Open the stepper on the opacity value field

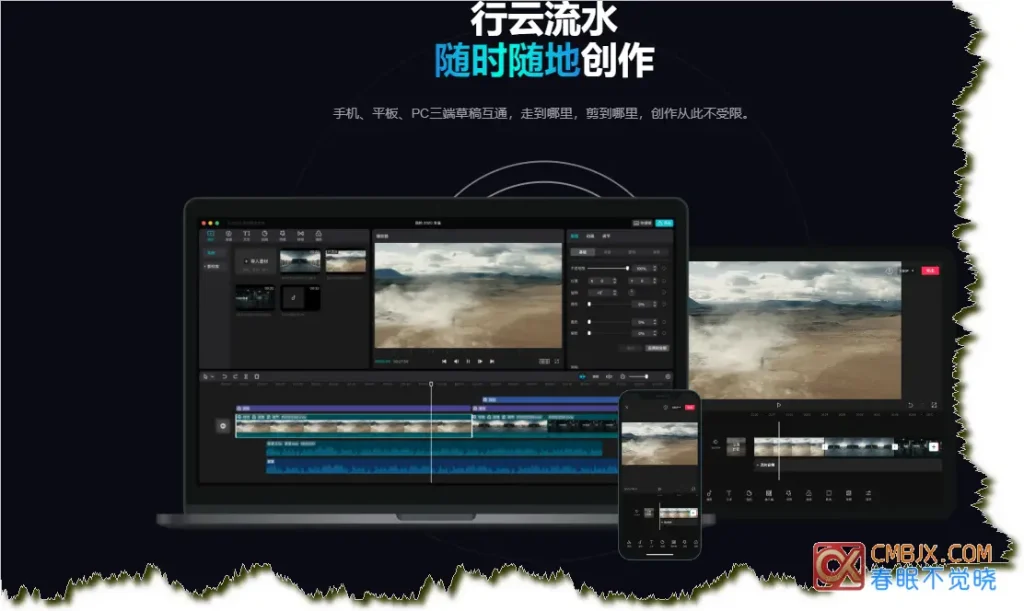pyautogui.click(x=655, y=268)
